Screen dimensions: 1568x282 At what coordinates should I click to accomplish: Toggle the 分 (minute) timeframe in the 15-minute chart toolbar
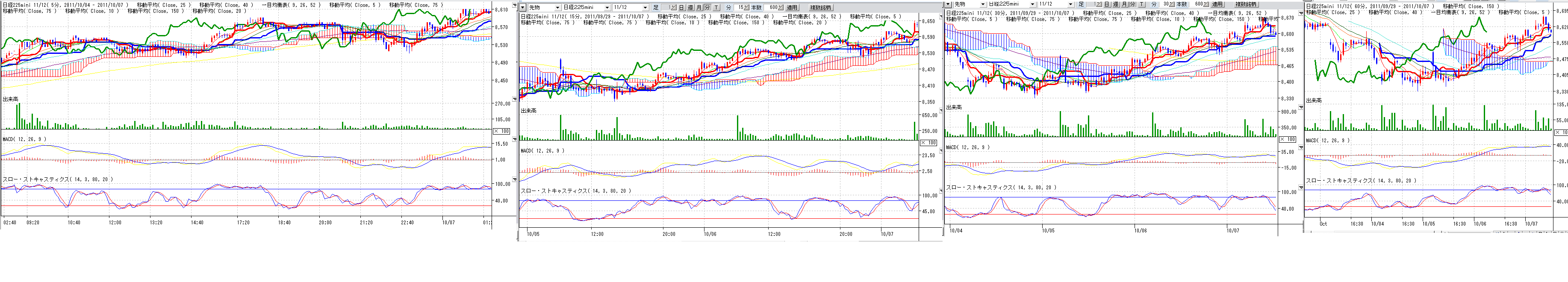point(707,7)
